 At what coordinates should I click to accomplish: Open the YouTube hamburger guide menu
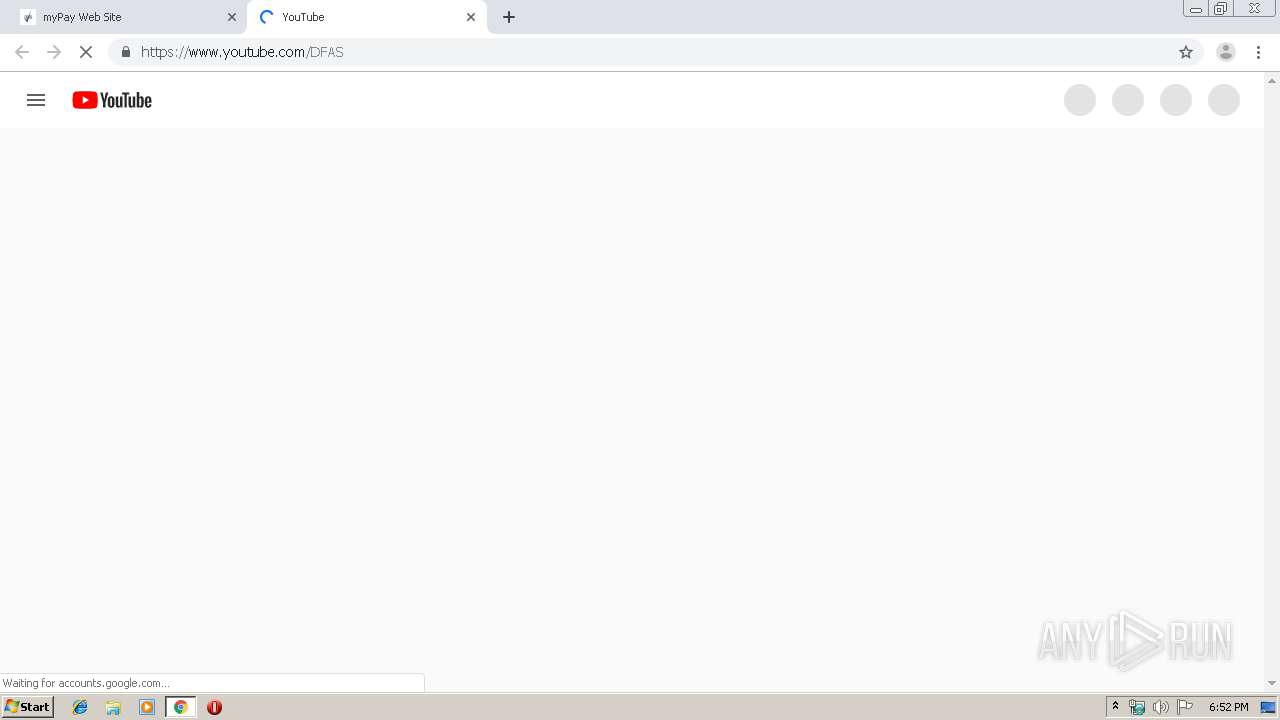36,100
